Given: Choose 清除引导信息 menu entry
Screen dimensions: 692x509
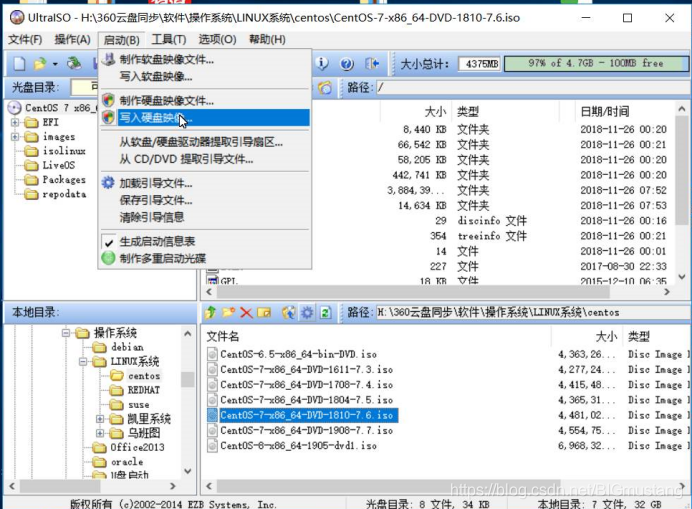Looking at the screenshot, I should [x=205, y=217].
